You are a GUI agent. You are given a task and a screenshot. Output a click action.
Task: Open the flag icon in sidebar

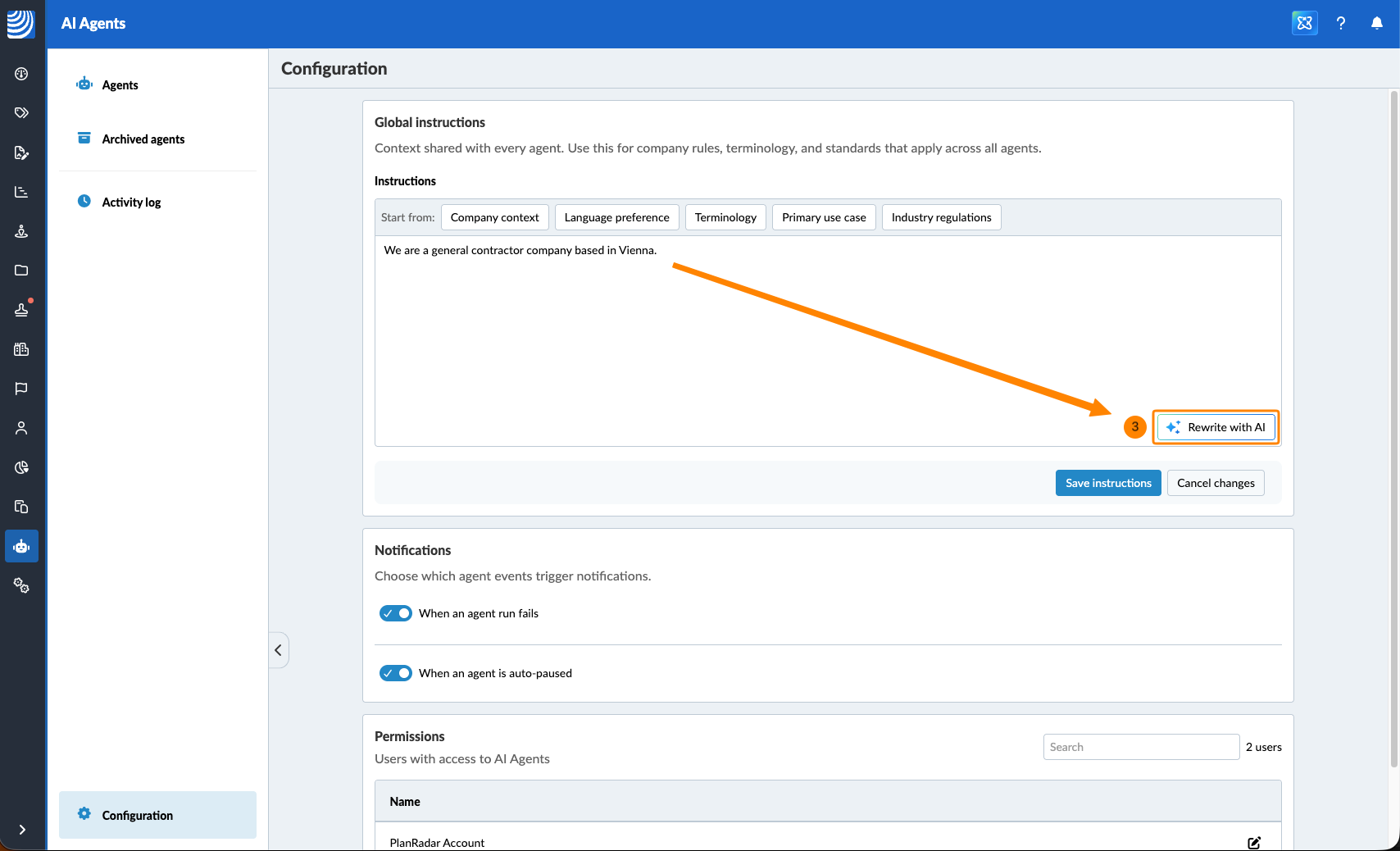pyautogui.click(x=21, y=389)
